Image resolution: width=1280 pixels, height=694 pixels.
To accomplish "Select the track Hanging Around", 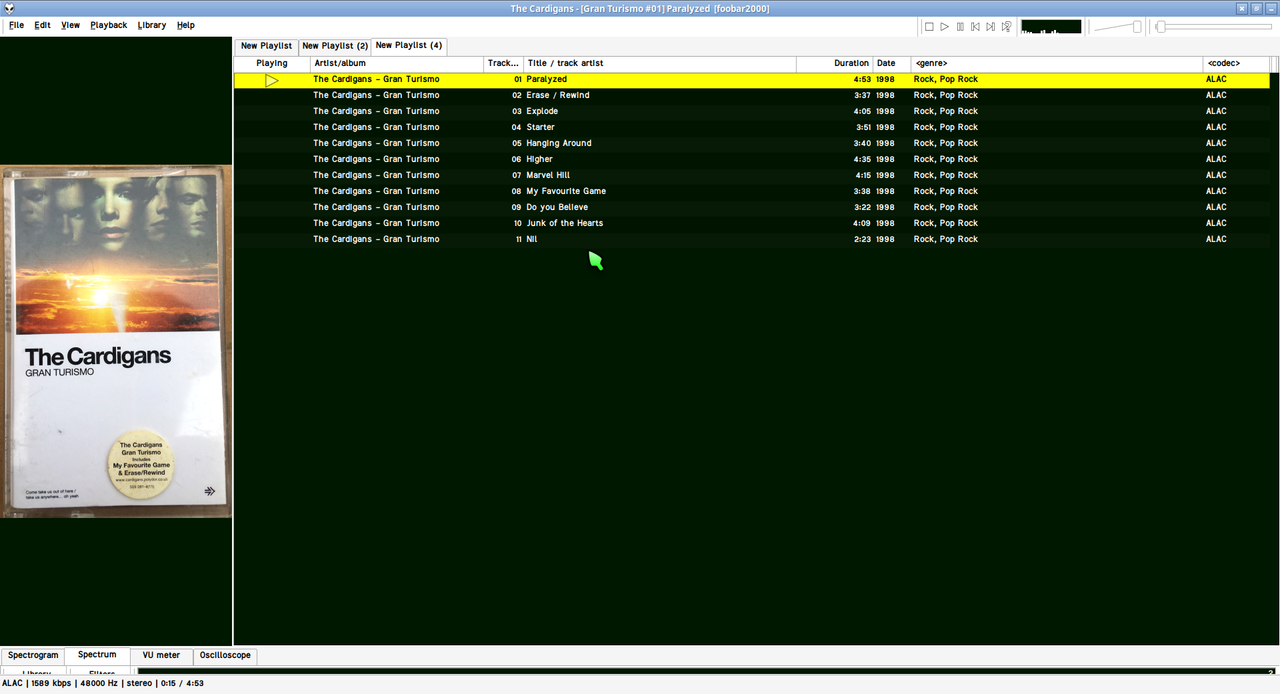I will click(752, 144).
